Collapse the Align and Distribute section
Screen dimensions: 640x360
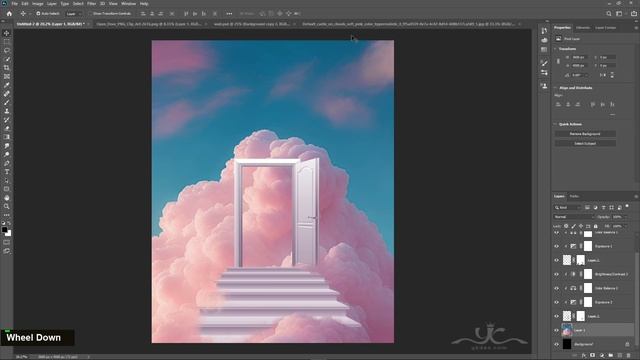[556, 88]
